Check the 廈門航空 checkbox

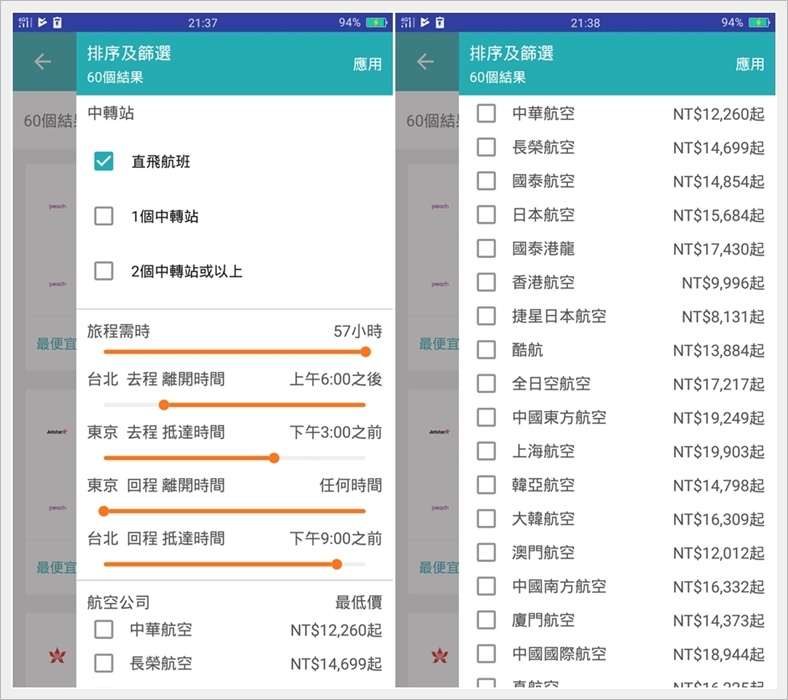coord(486,620)
